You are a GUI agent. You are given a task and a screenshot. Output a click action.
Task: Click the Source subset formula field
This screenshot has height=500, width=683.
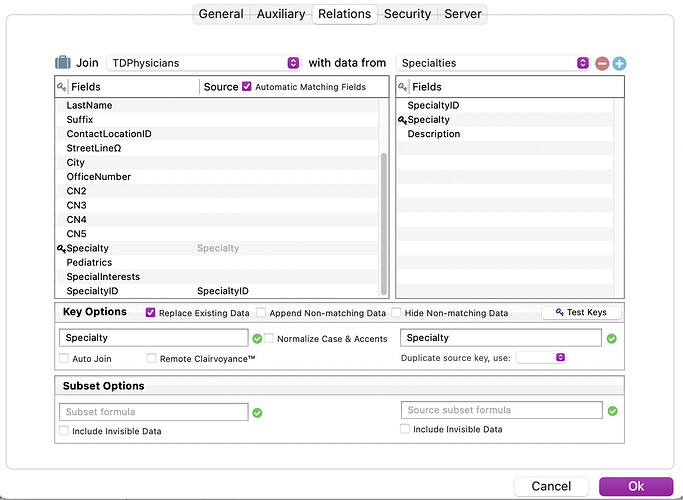502,410
